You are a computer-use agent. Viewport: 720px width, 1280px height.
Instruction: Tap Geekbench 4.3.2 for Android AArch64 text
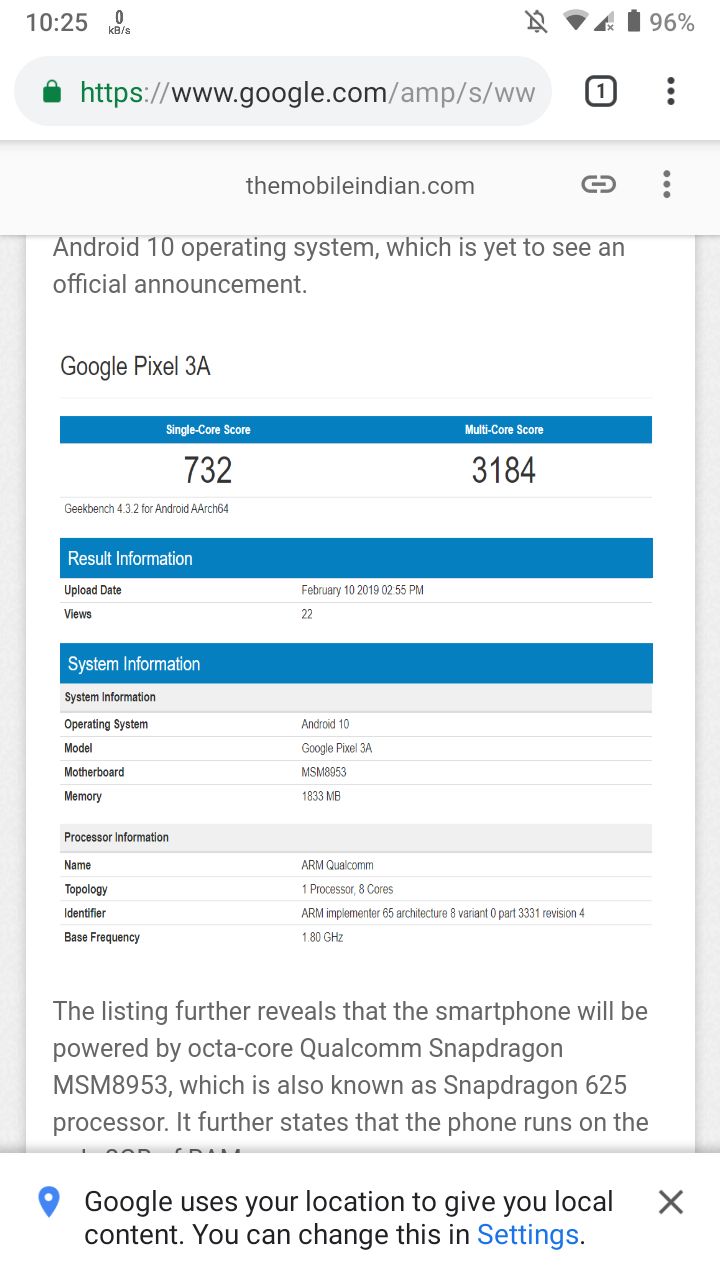[x=147, y=509]
